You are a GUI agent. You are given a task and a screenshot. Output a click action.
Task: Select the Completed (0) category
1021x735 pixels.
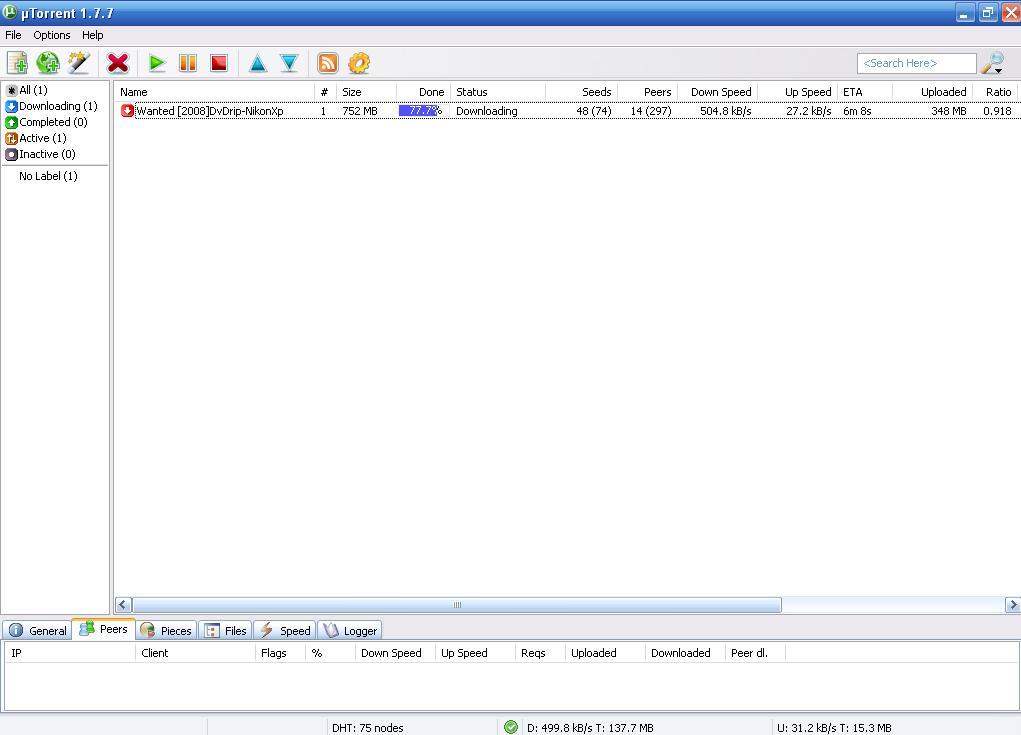coord(52,122)
